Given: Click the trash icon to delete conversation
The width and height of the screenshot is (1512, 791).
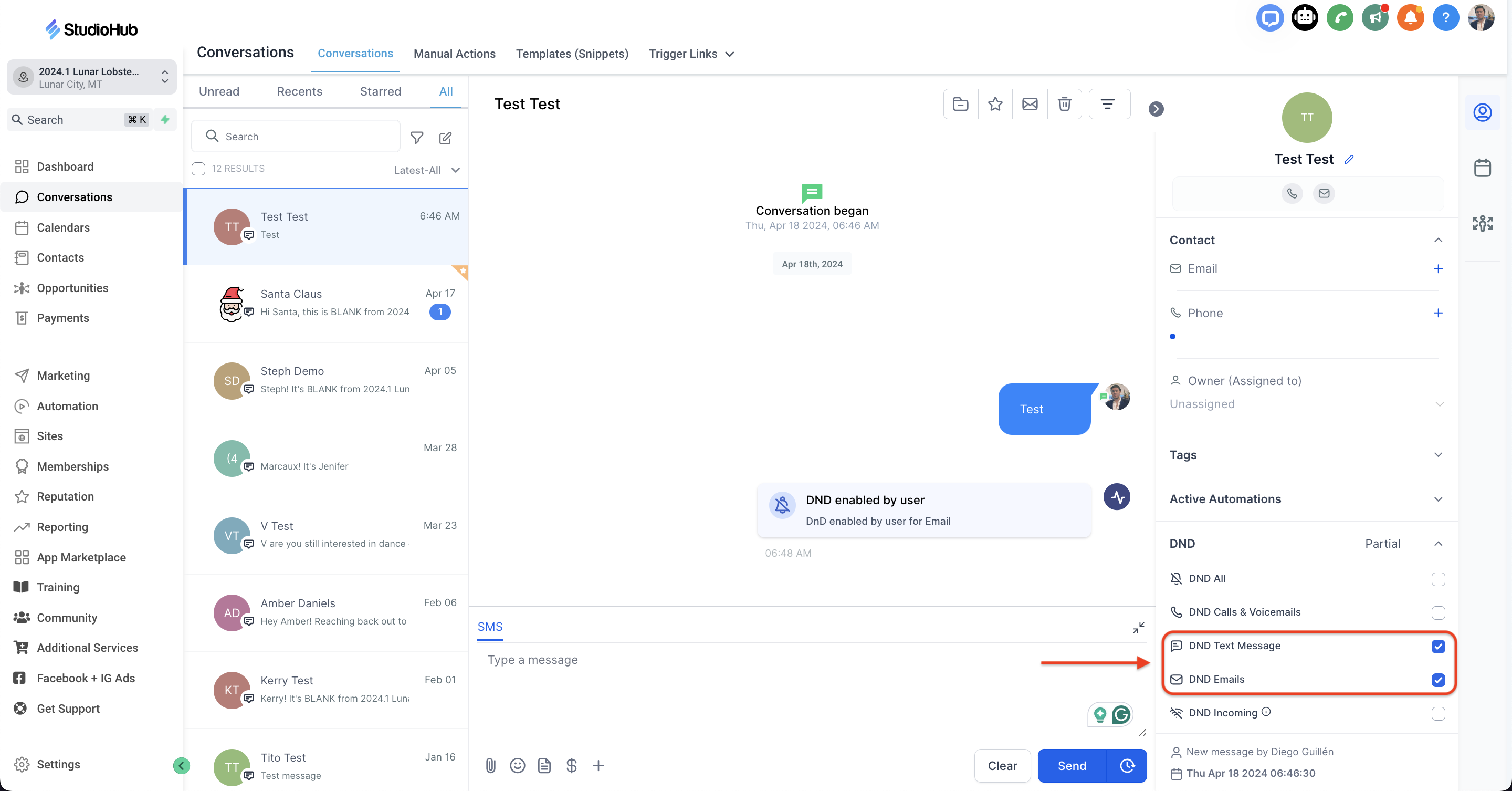Looking at the screenshot, I should click(1064, 105).
